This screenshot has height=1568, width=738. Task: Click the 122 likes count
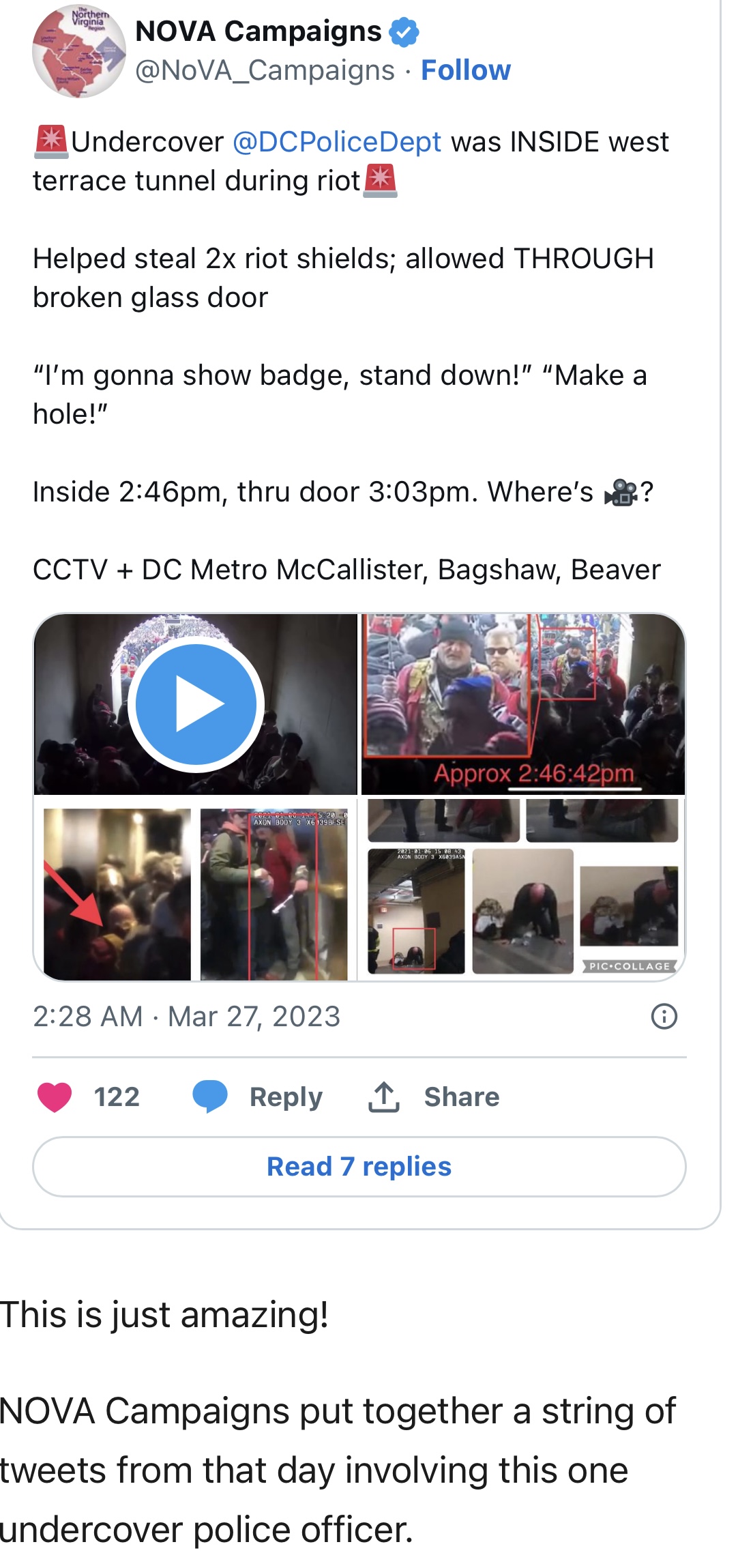(x=117, y=1097)
